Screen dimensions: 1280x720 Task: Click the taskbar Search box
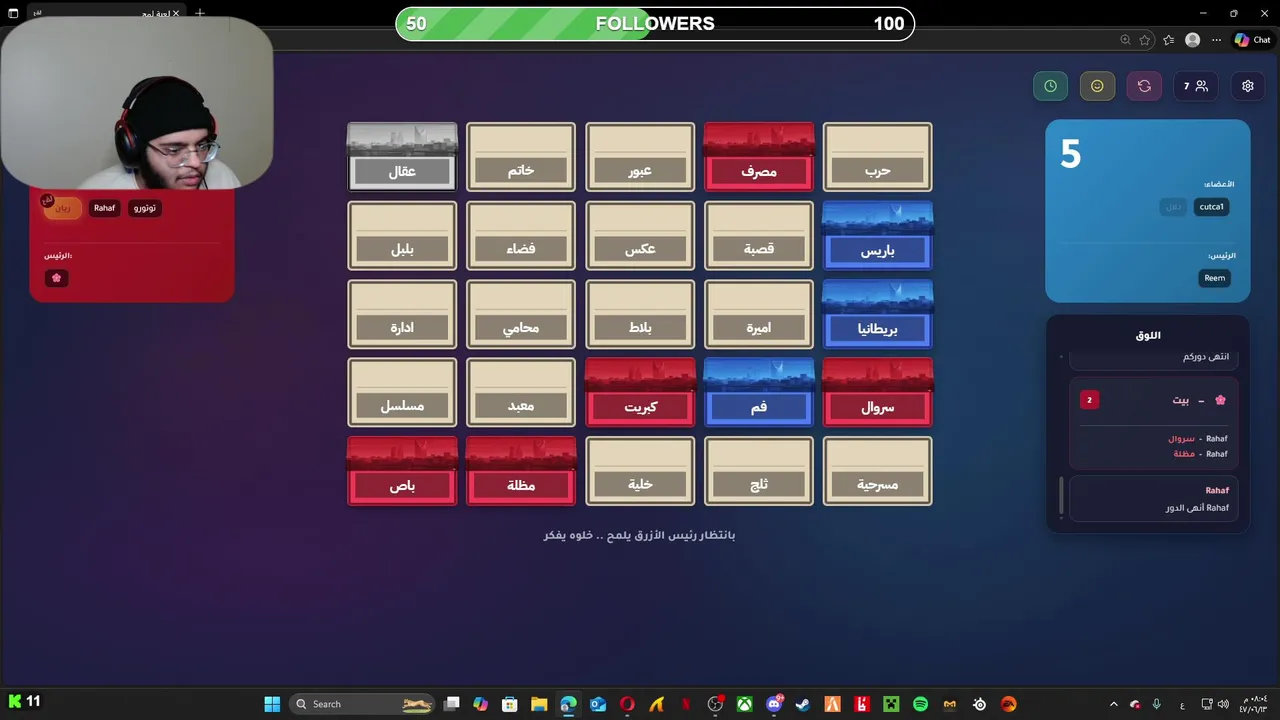pyautogui.click(x=362, y=704)
